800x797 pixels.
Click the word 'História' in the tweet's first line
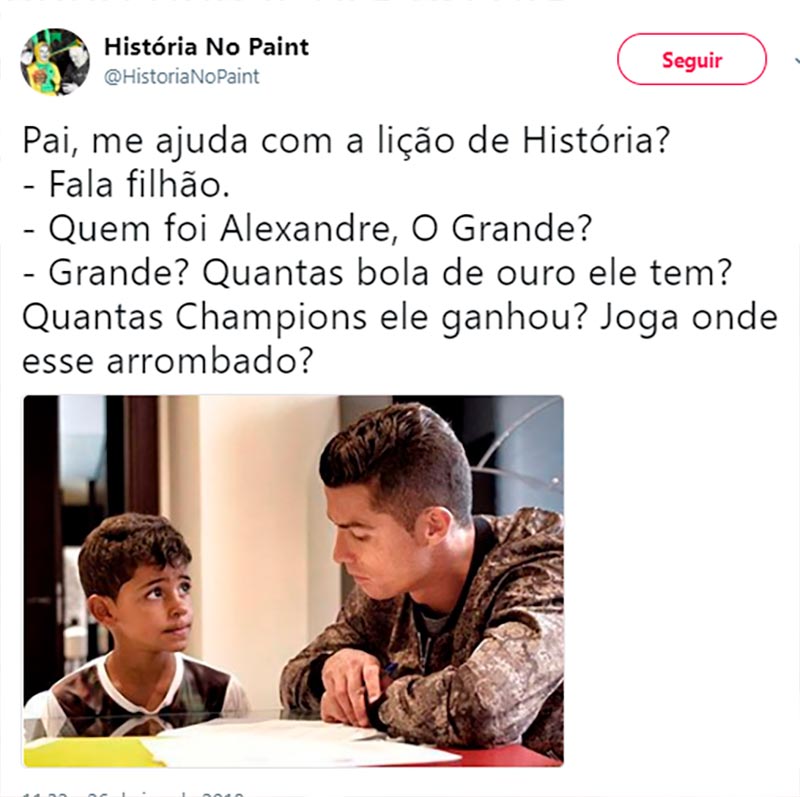pos(595,140)
